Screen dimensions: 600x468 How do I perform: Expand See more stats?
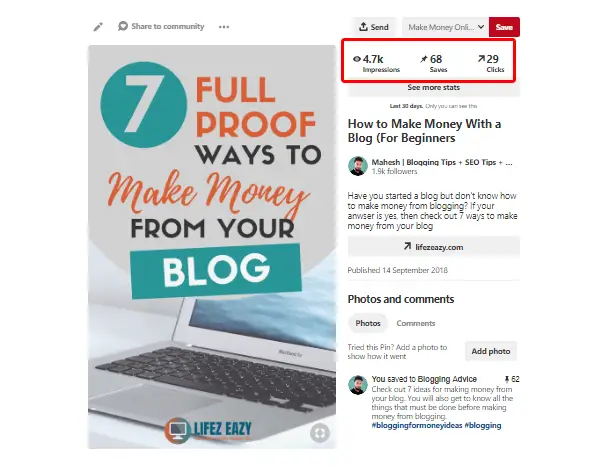[434, 88]
